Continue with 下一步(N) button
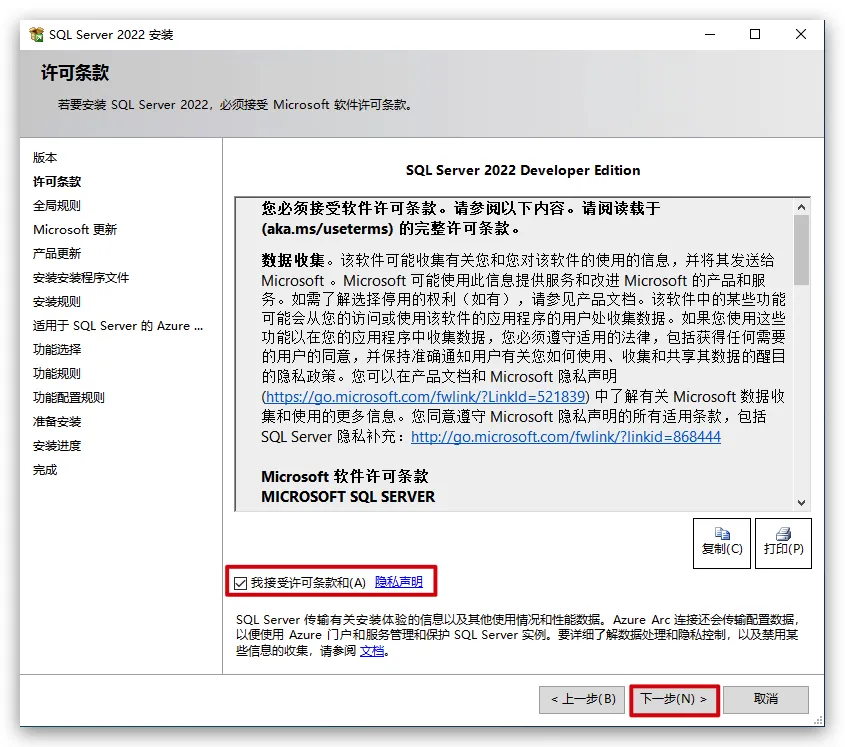 674,699
